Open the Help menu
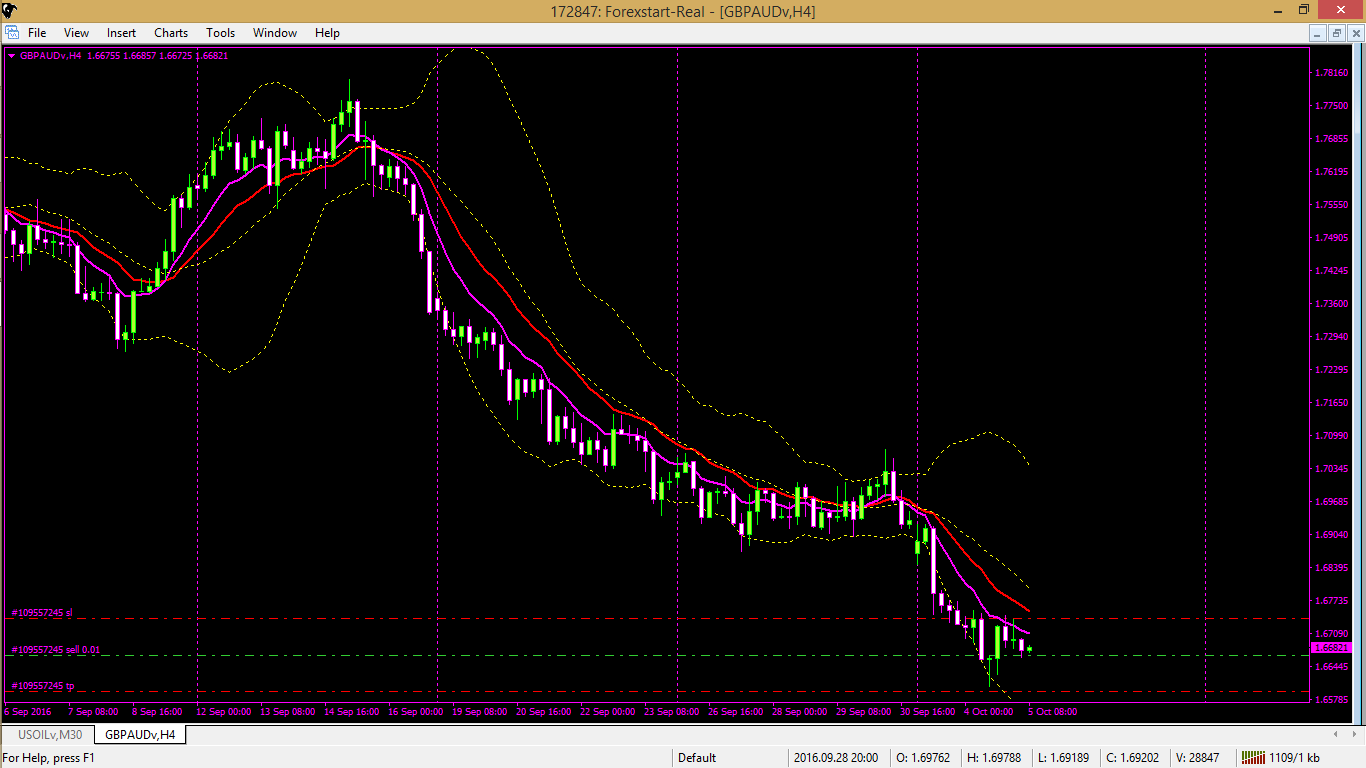 click(x=328, y=33)
